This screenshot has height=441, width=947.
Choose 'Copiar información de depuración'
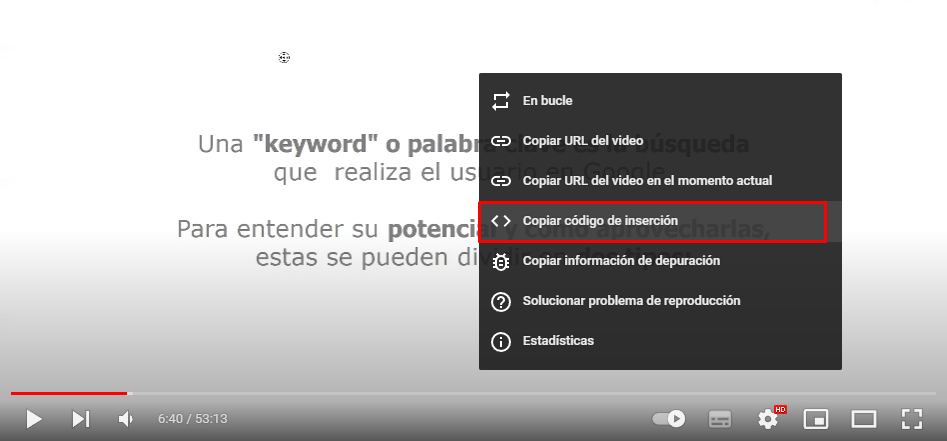(621, 261)
